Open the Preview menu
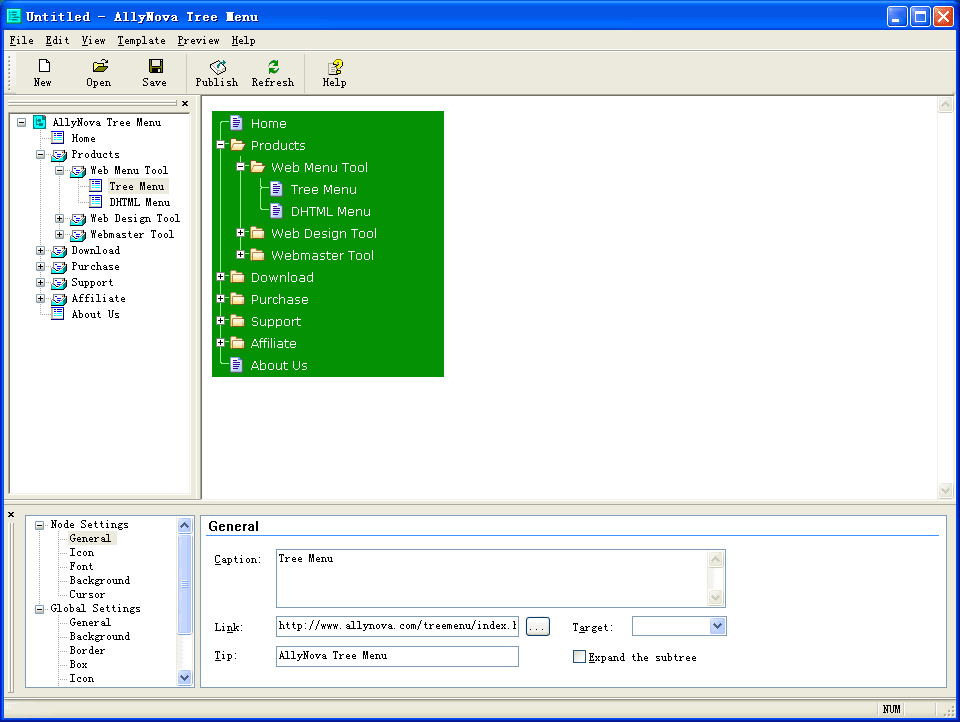This screenshot has height=722, width=960. click(x=198, y=41)
